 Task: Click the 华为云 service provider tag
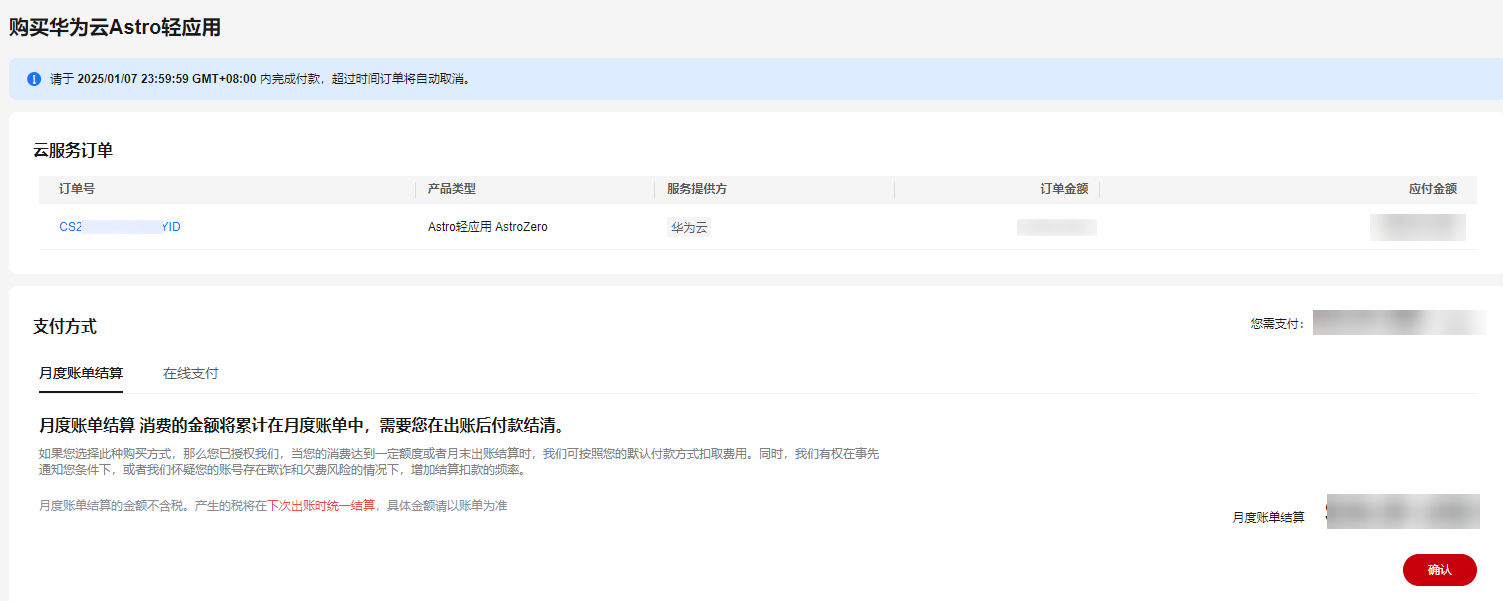[x=689, y=227]
